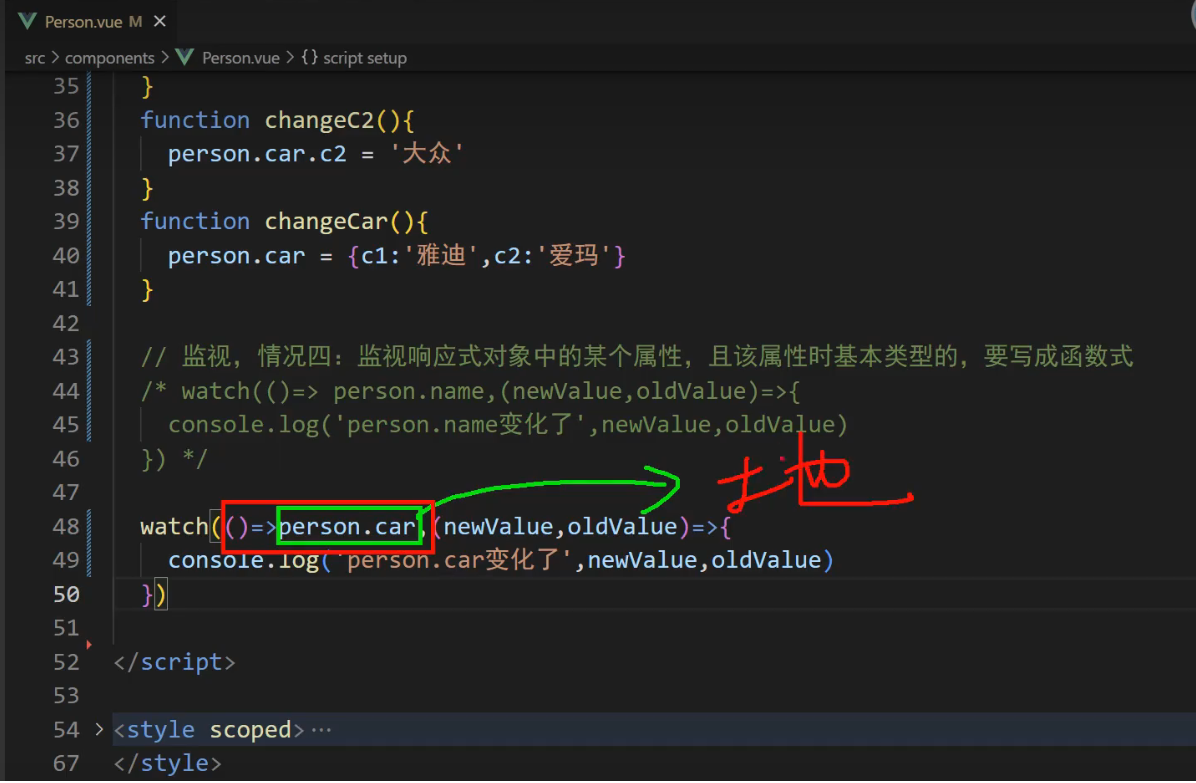The image size is (1196, 783).
Task: Click line number 39
Action: point(66,221)
